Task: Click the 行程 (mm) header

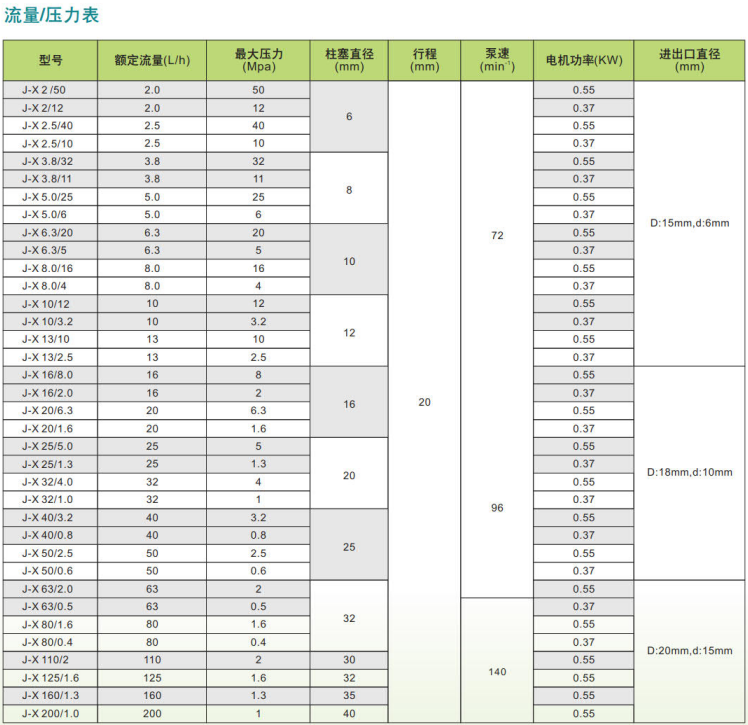Action: click(425, 60)
